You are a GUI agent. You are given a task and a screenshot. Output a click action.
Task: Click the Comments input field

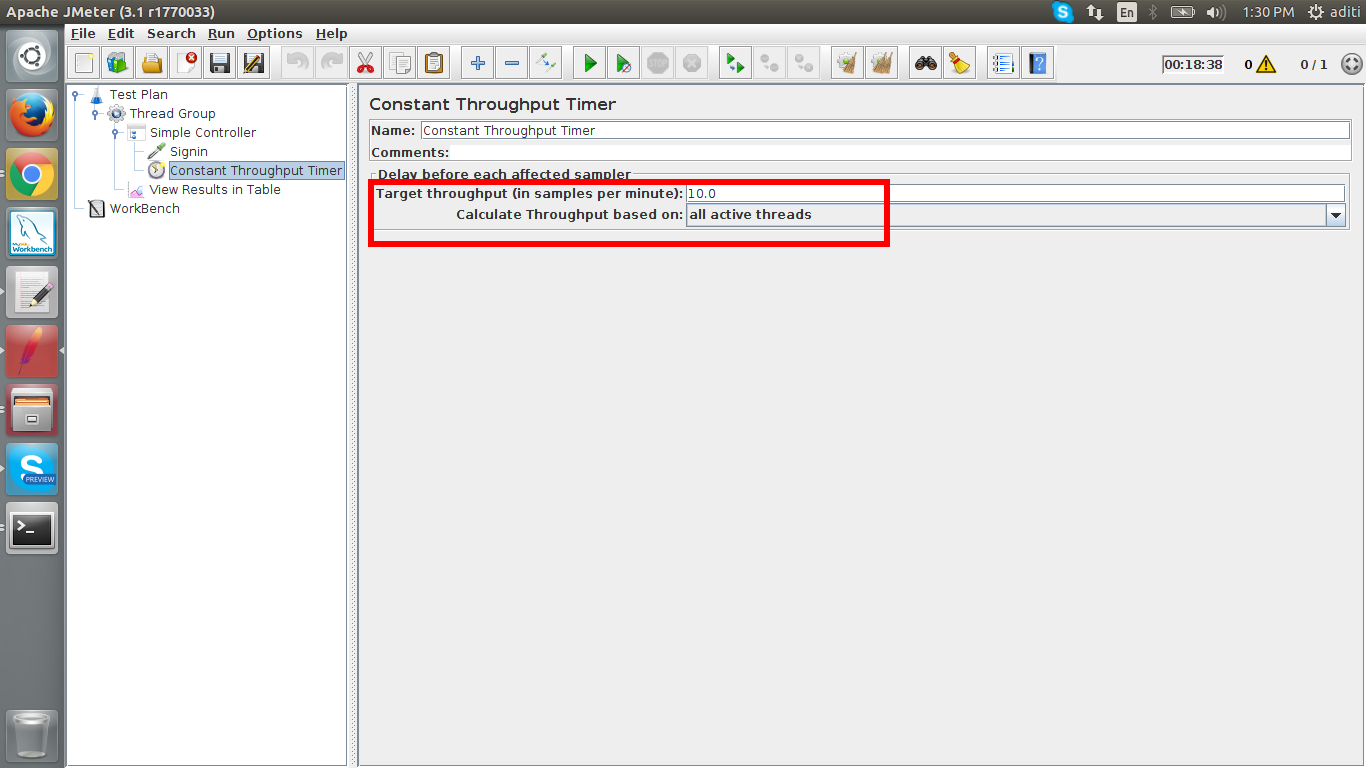[x=900, y=153]
